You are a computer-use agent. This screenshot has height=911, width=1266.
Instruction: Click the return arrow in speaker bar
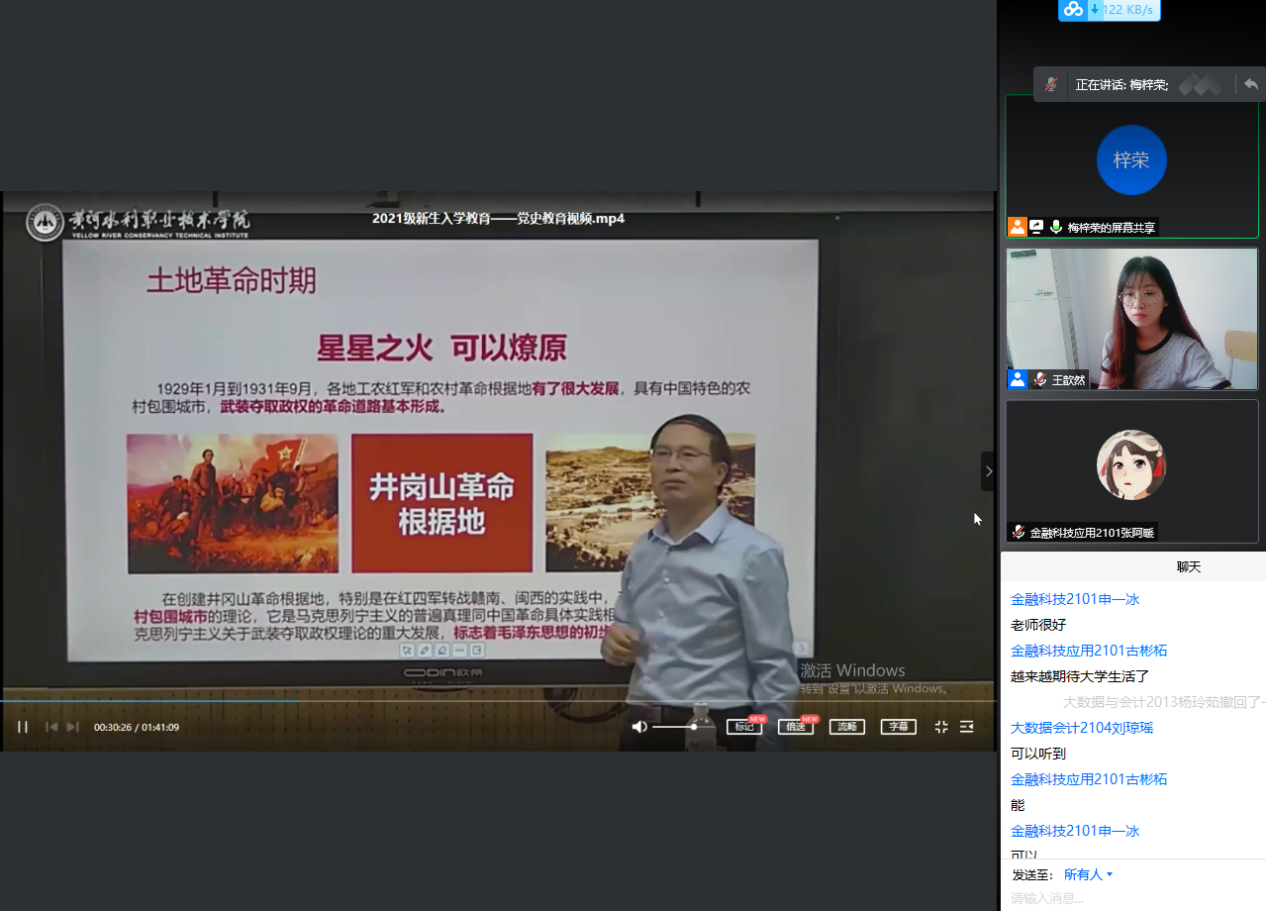[1250, 84]
